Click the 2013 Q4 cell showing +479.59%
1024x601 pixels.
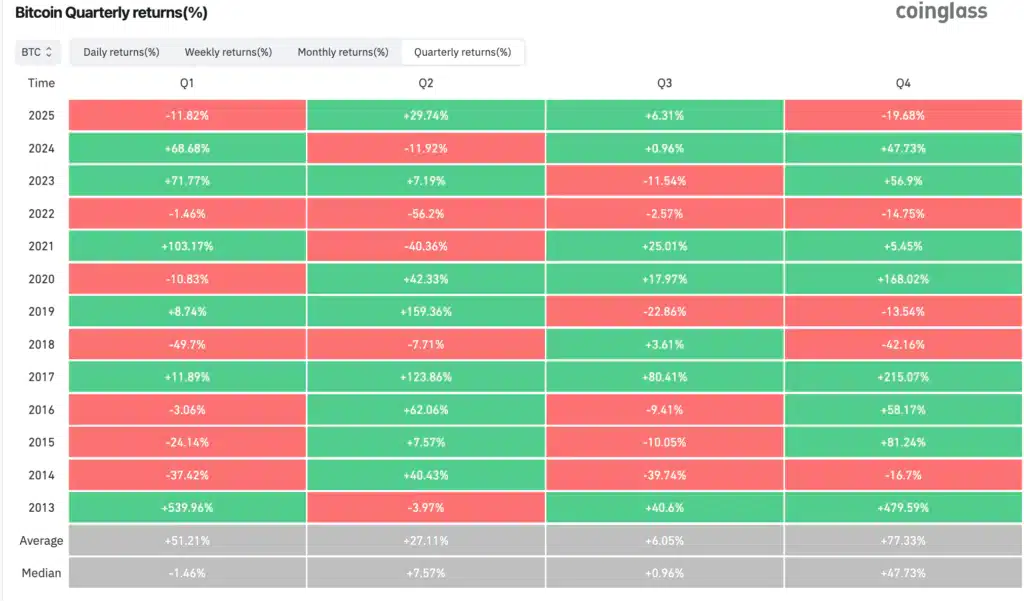click(903, 507)
